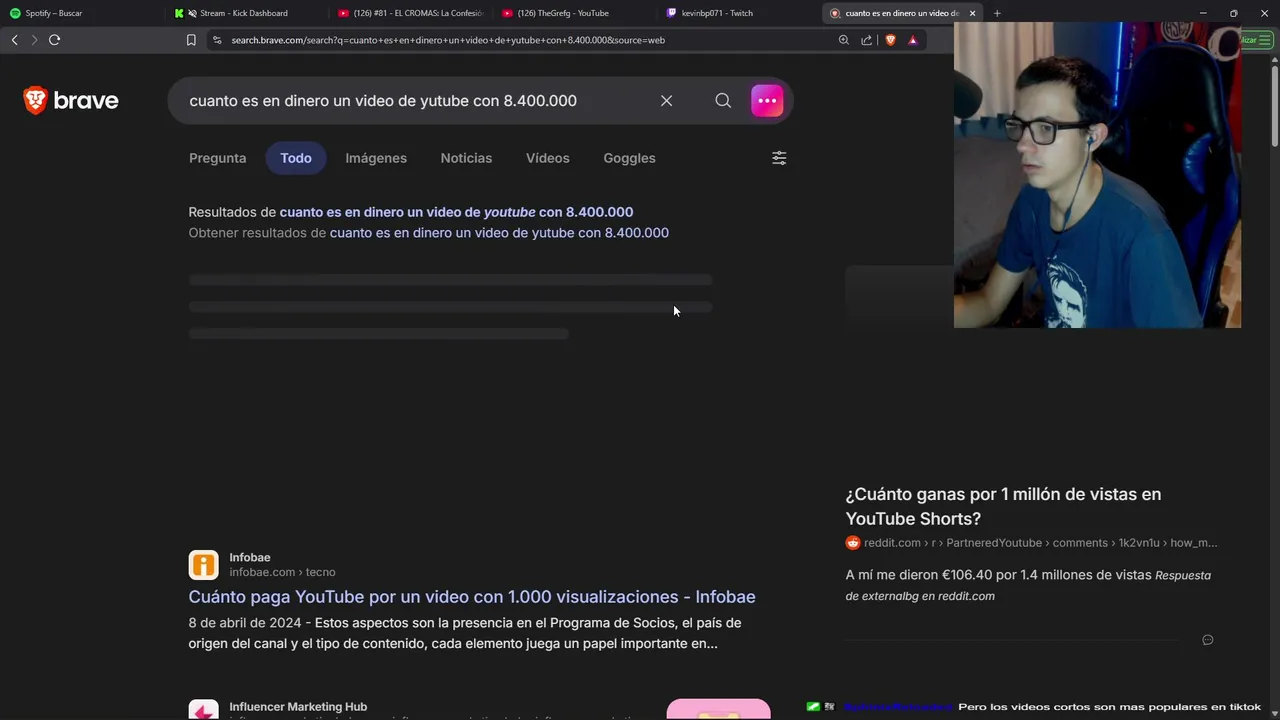Click the feedback comment icon below Reddit answer
Screen dimensions: 1280x720
coord(1207,640)
